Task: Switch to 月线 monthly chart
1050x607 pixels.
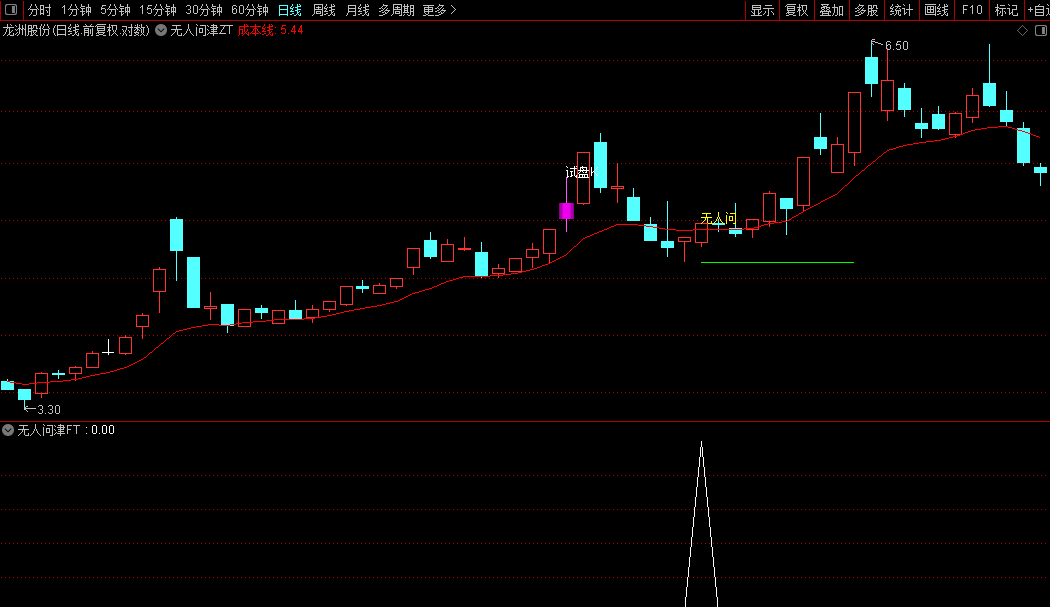Action: click(358, 10)
